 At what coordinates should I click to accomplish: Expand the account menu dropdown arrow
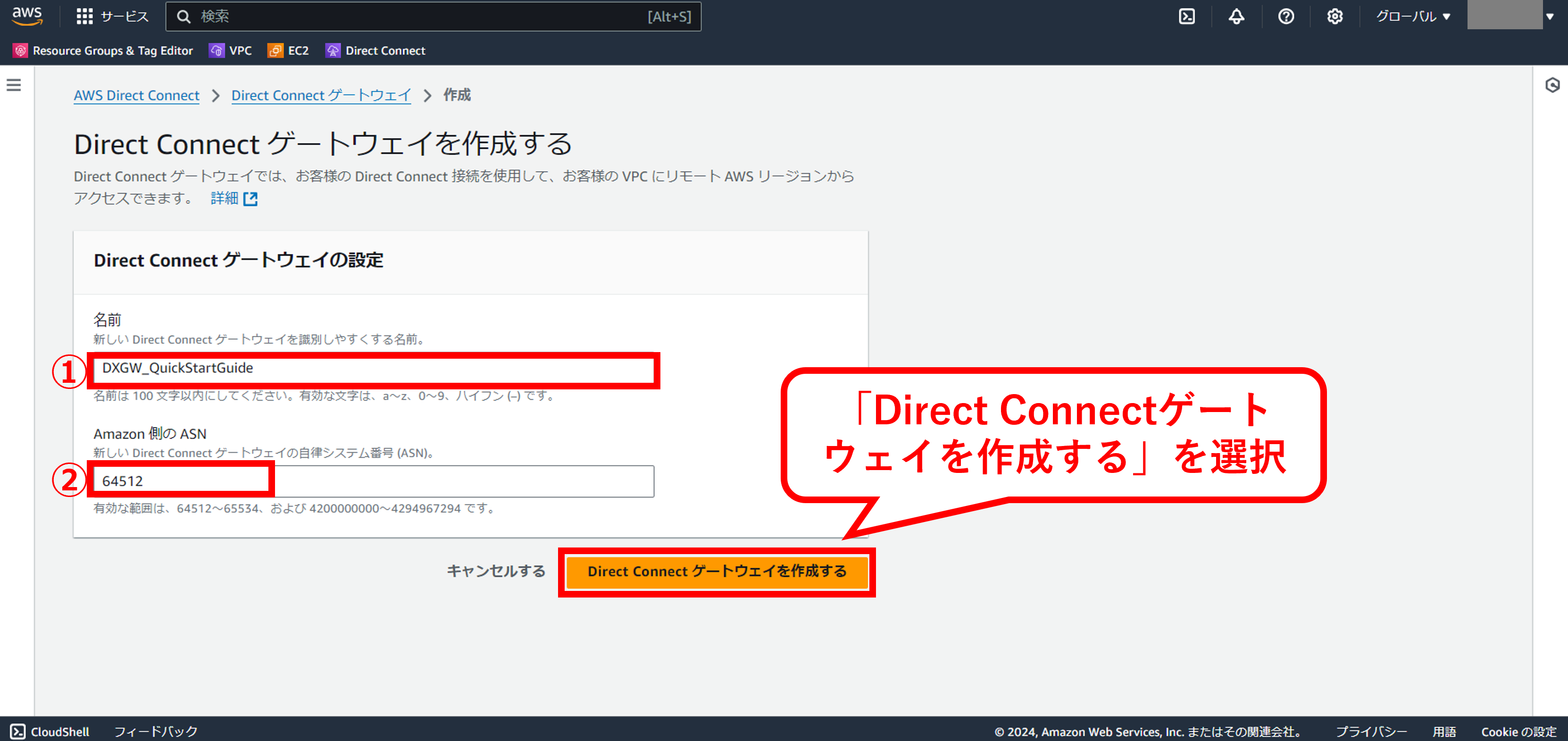tap(1550, 17)
